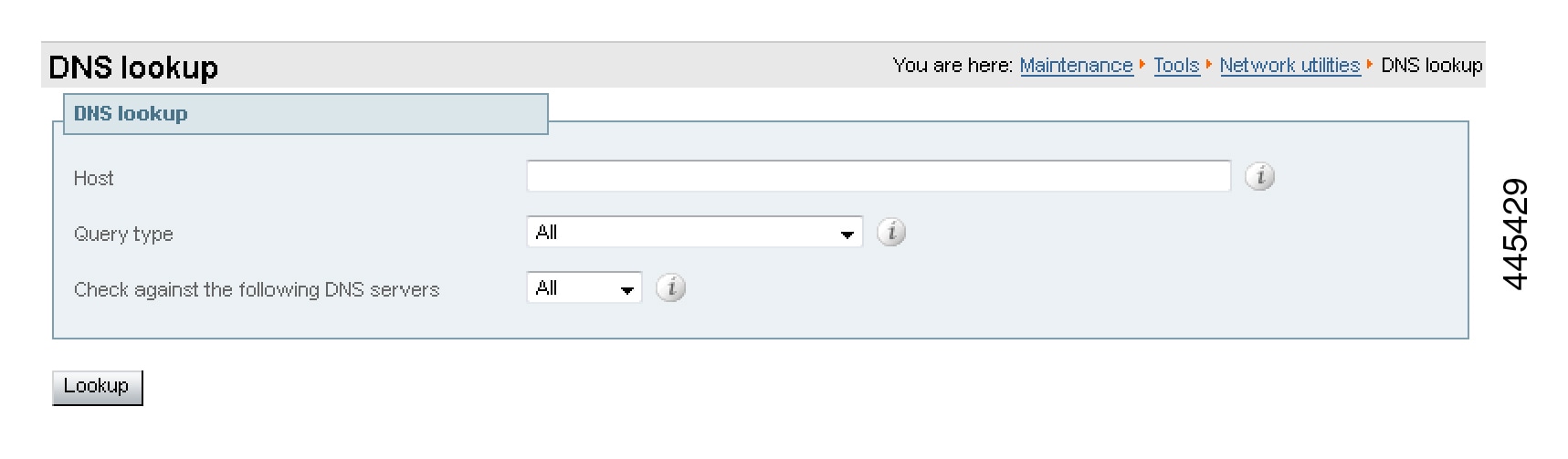This screenshot has width=1568, height=459.
Task: Focus the Host text input field
Action: [879, 176]
